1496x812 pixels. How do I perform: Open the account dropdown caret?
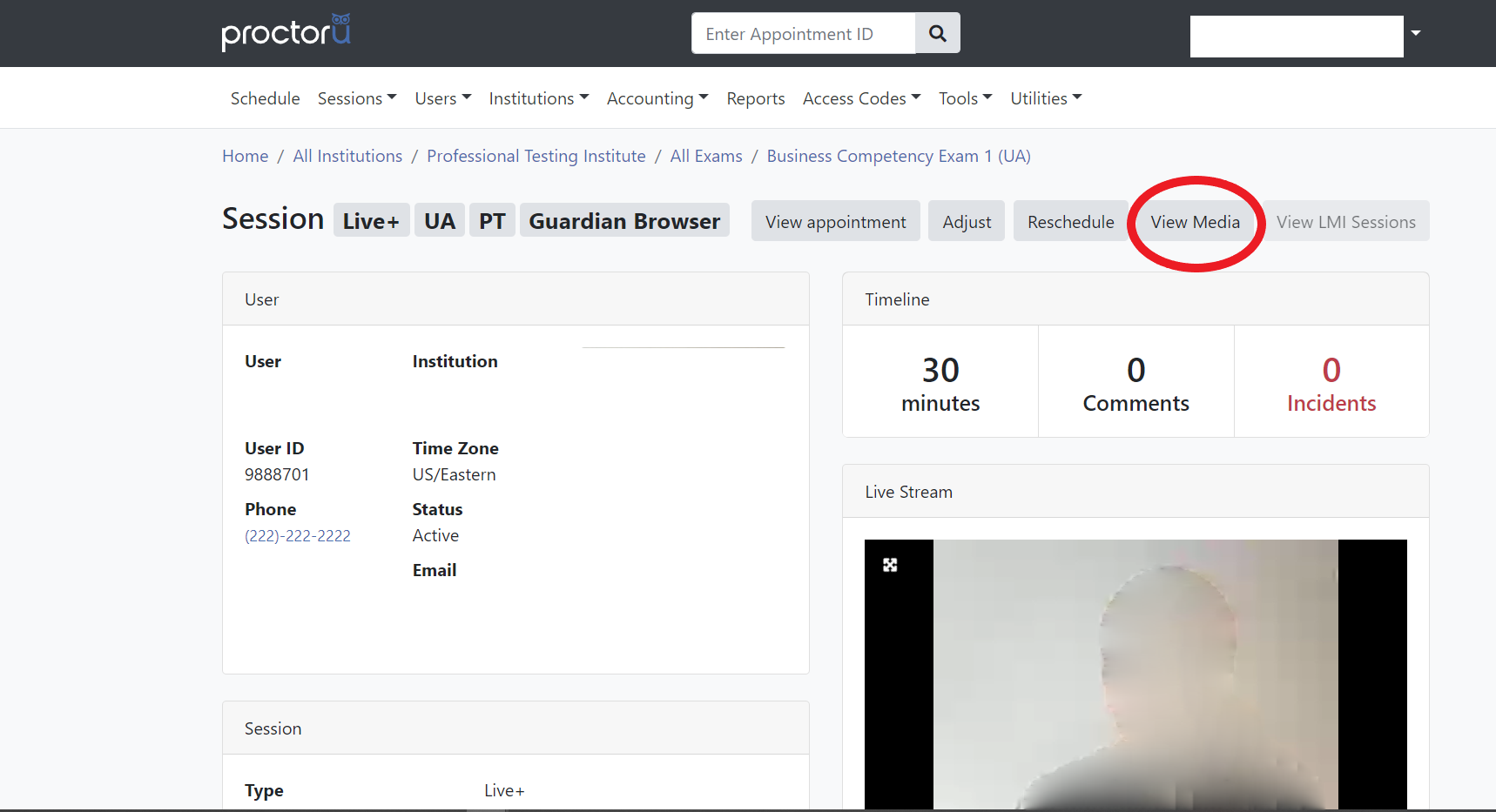(1416, 33)
